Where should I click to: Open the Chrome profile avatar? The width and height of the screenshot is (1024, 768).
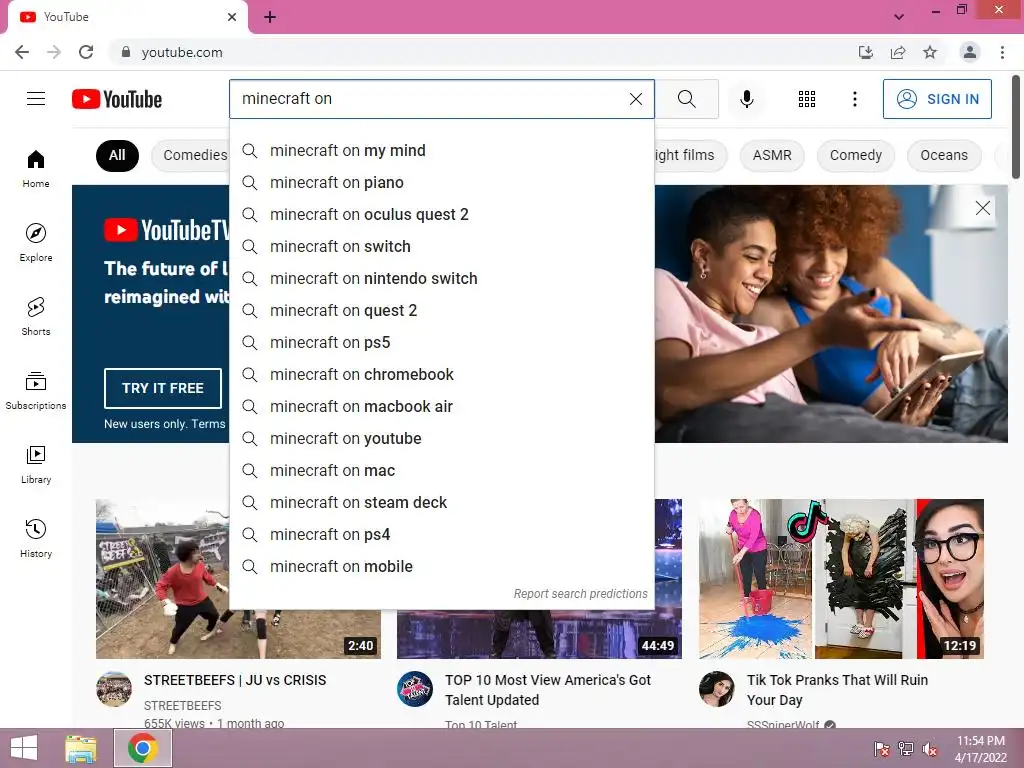(970, 52)
